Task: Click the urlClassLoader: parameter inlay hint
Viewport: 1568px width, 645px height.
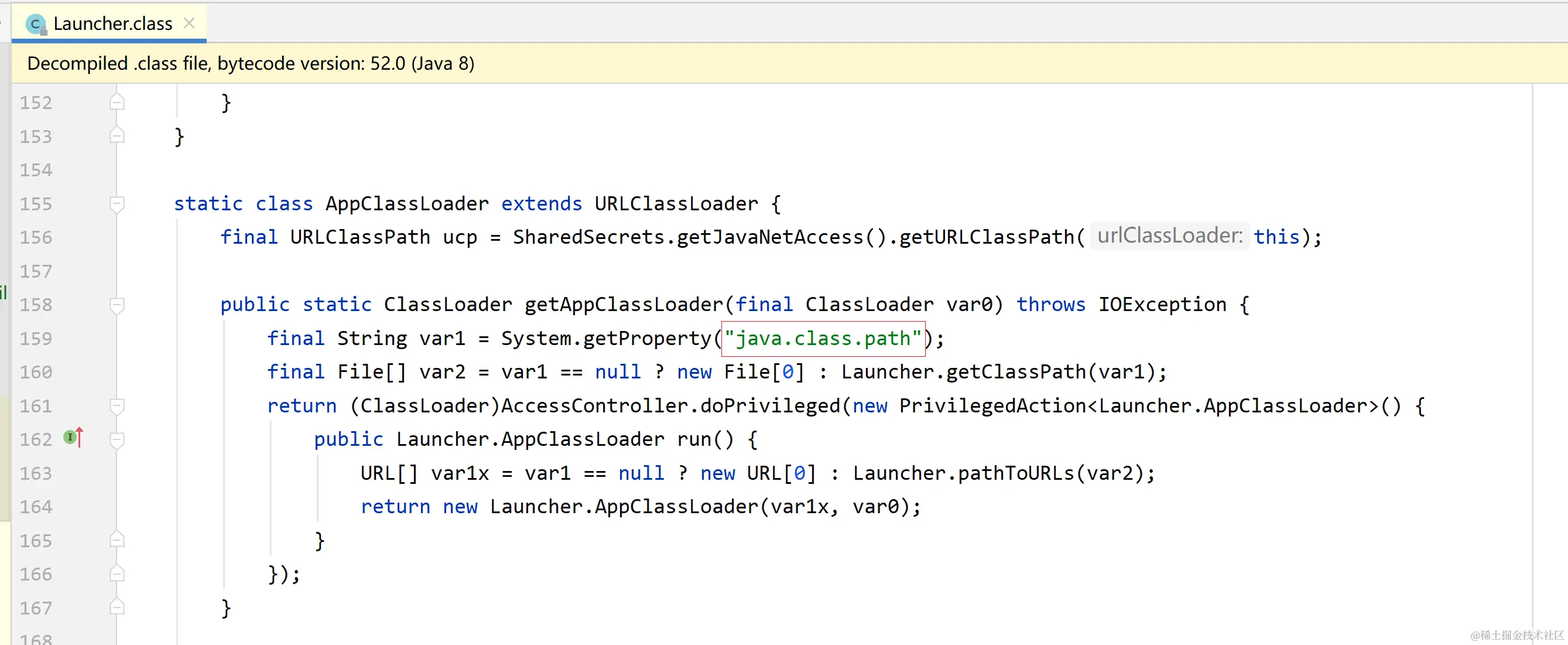Action: coord(1169,236)
